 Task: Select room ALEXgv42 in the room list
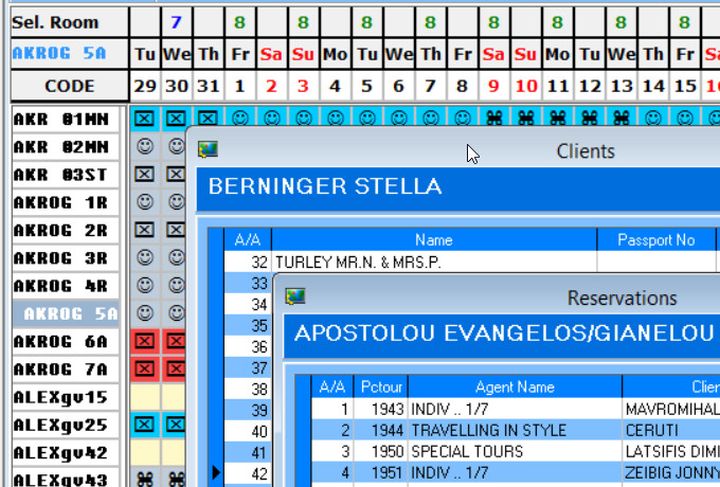(65, 453)
